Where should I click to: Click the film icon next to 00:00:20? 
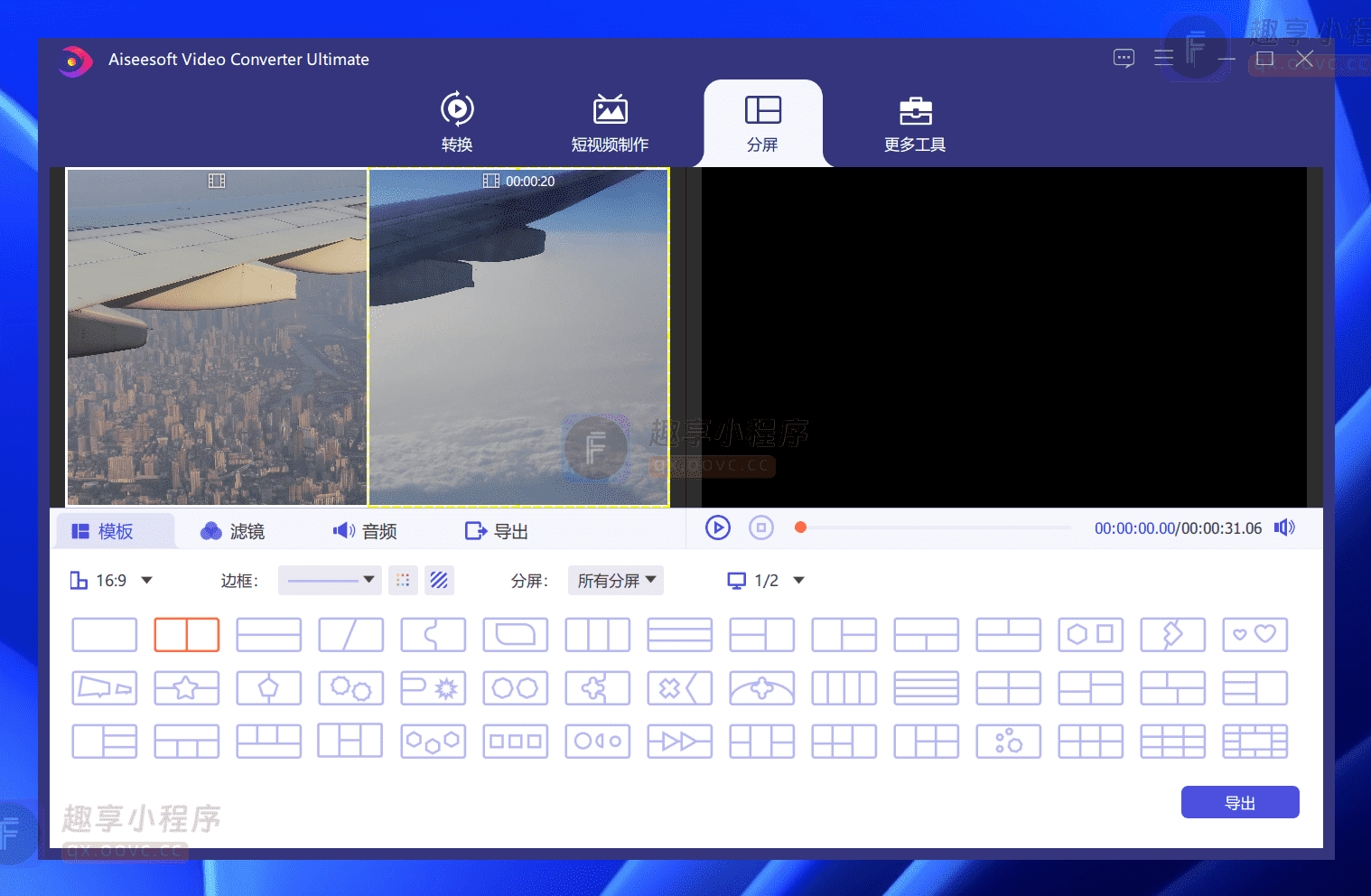pos(491,181)
